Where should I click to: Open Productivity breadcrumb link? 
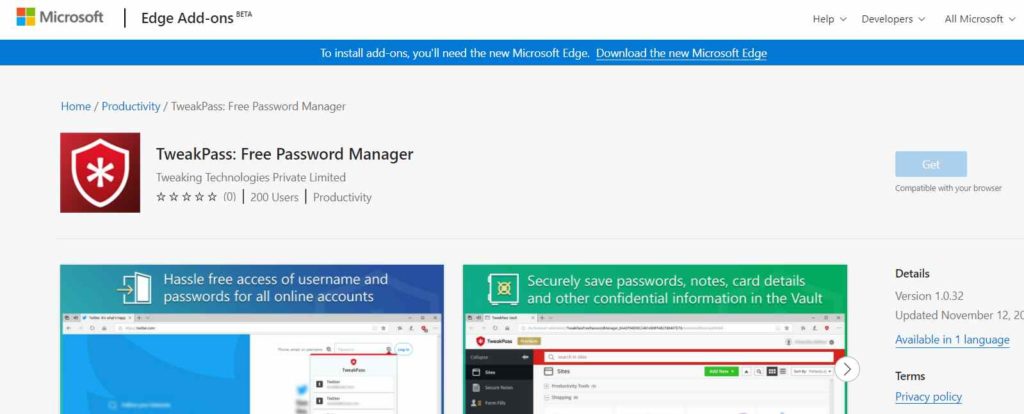click(x=131, y=106)
